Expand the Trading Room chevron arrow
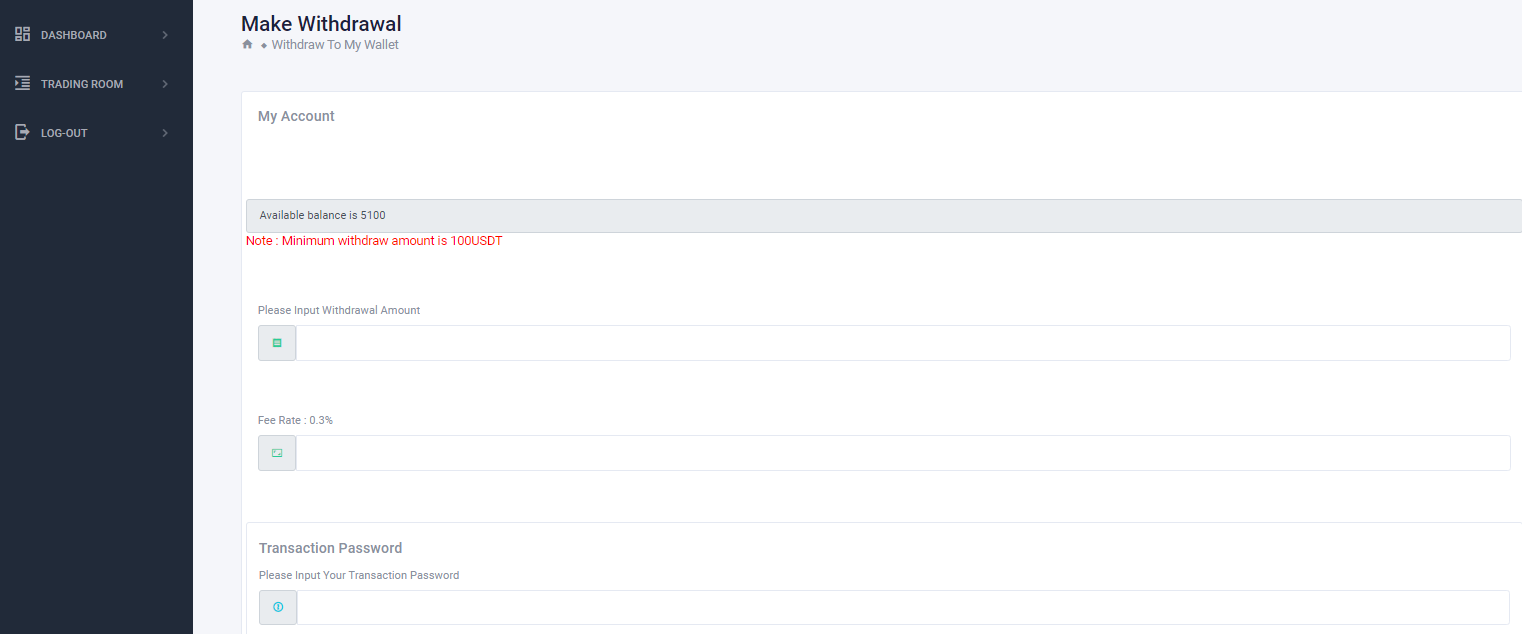The width and height of the screenshot is (1522, 634). [165, 84]
